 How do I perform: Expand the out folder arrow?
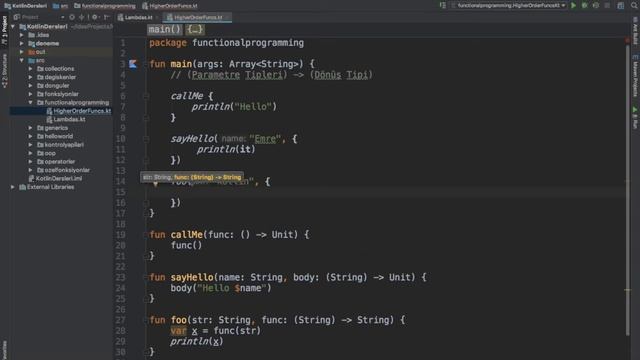[22, 52]
